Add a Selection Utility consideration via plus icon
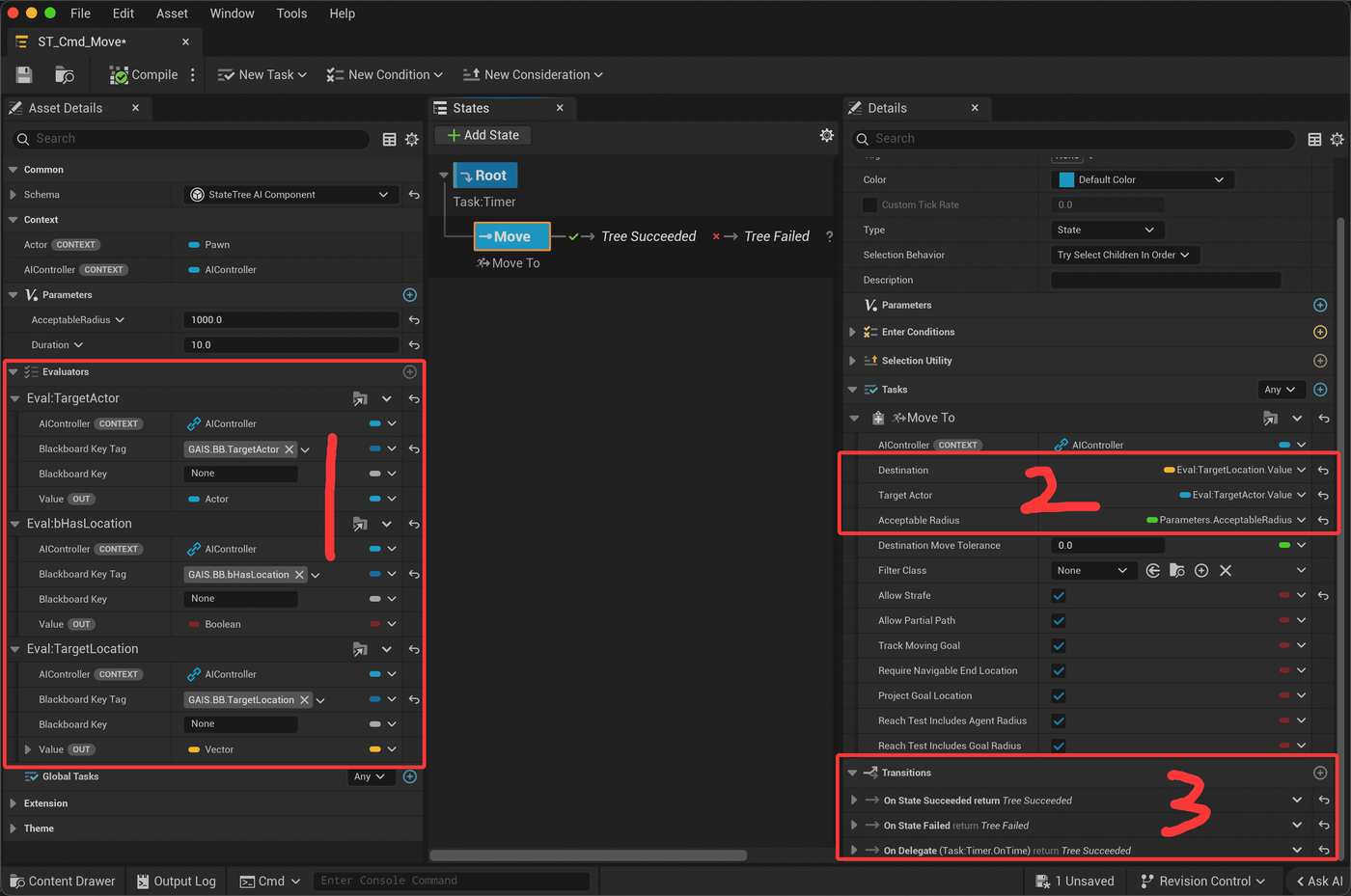This screenshot has height=896, width=1351. click(1320, 361)
